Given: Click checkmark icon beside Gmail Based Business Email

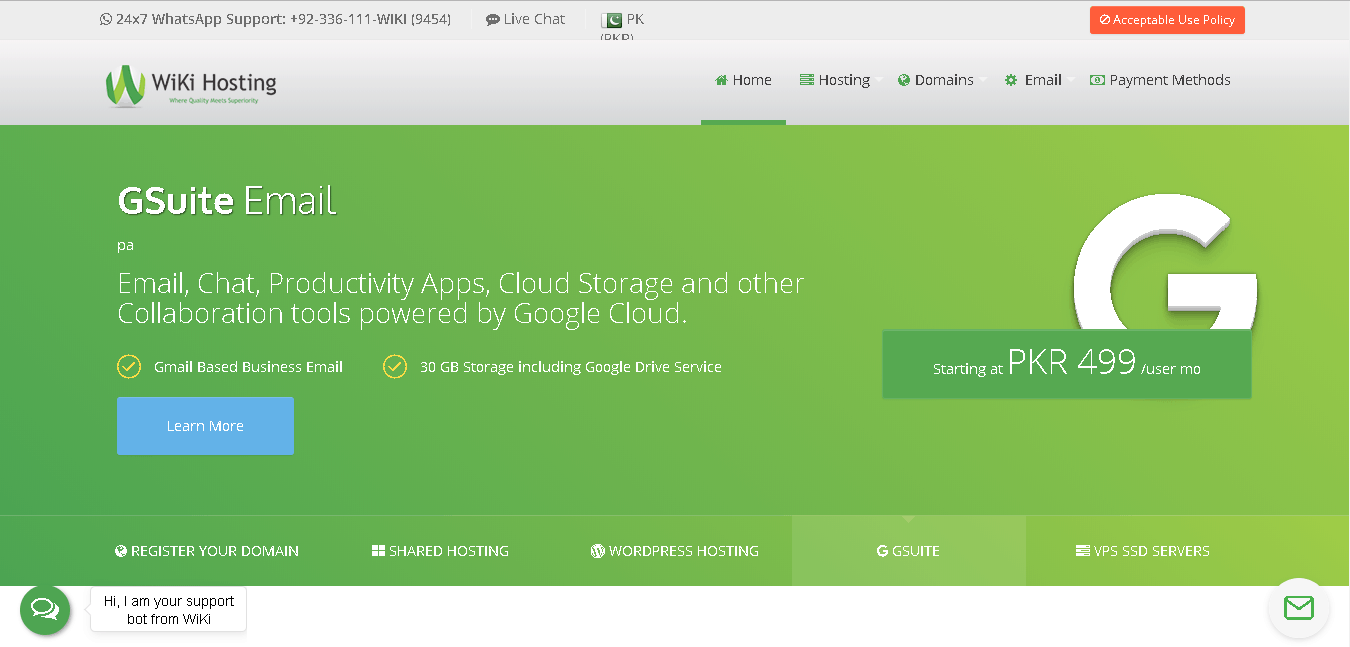Looking at the screenshot, I should coord(129,367).
